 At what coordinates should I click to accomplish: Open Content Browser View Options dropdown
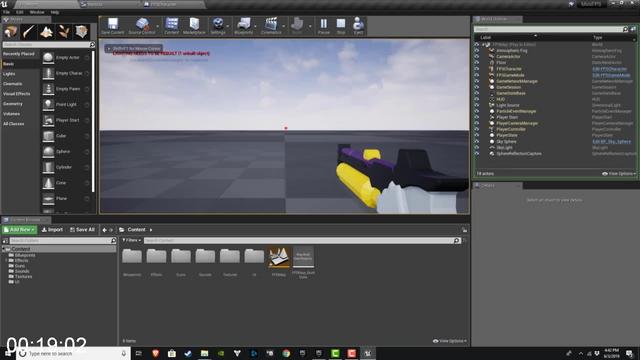coord(449,341)
